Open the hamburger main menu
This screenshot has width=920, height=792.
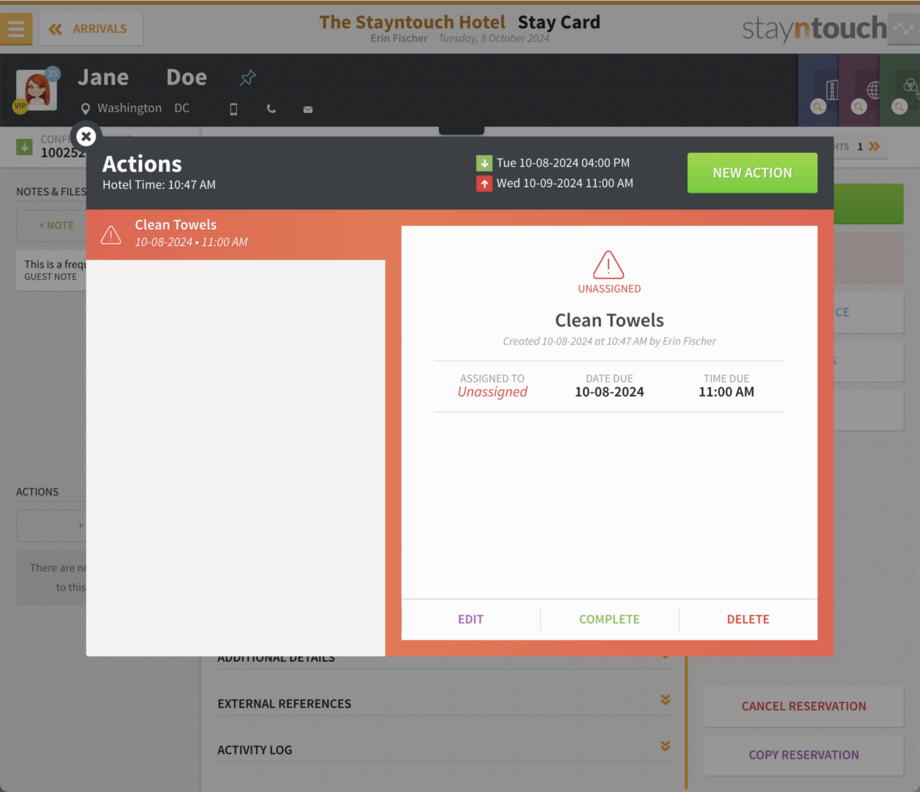[x=16, y=29]
